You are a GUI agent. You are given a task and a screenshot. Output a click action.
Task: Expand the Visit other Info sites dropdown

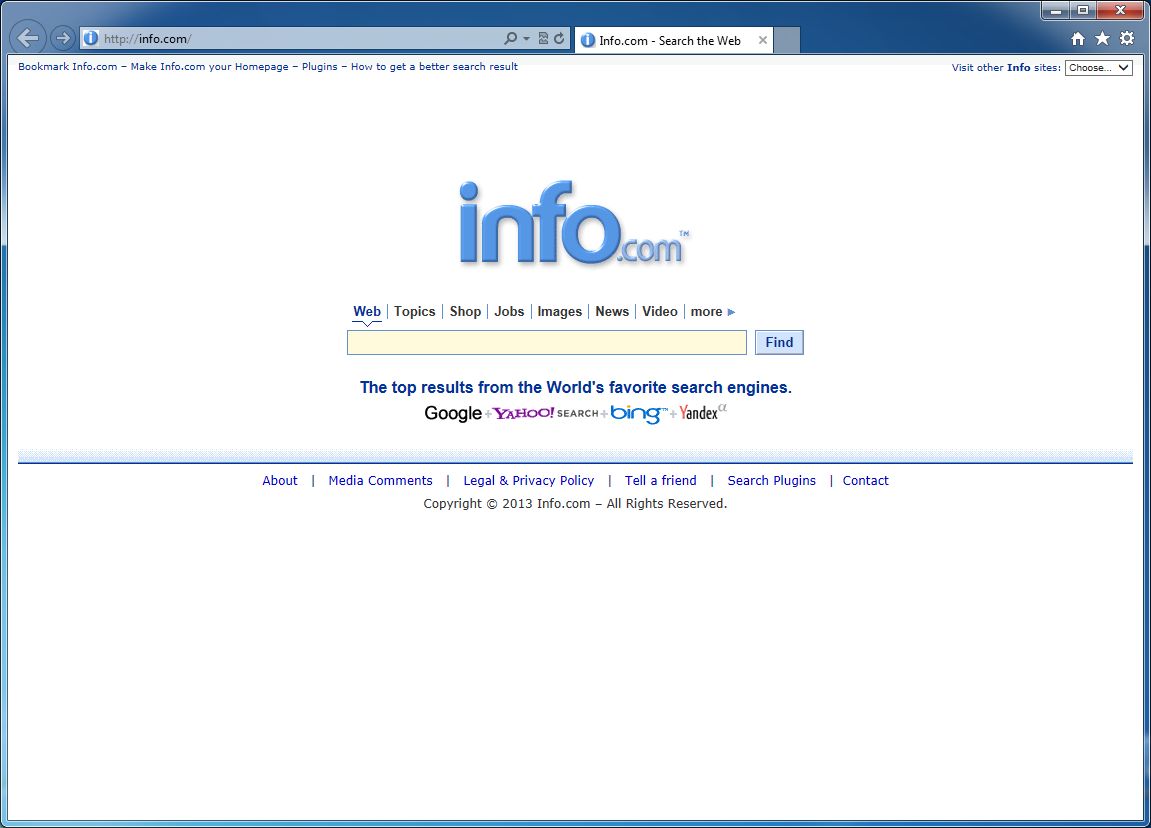click(x=1098, y=68)
